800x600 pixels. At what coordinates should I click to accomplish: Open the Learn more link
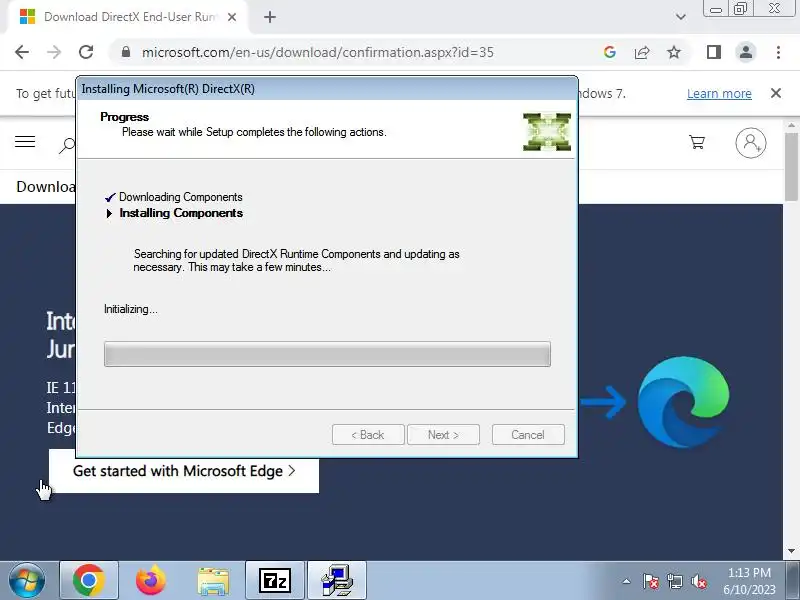(719, 93)
